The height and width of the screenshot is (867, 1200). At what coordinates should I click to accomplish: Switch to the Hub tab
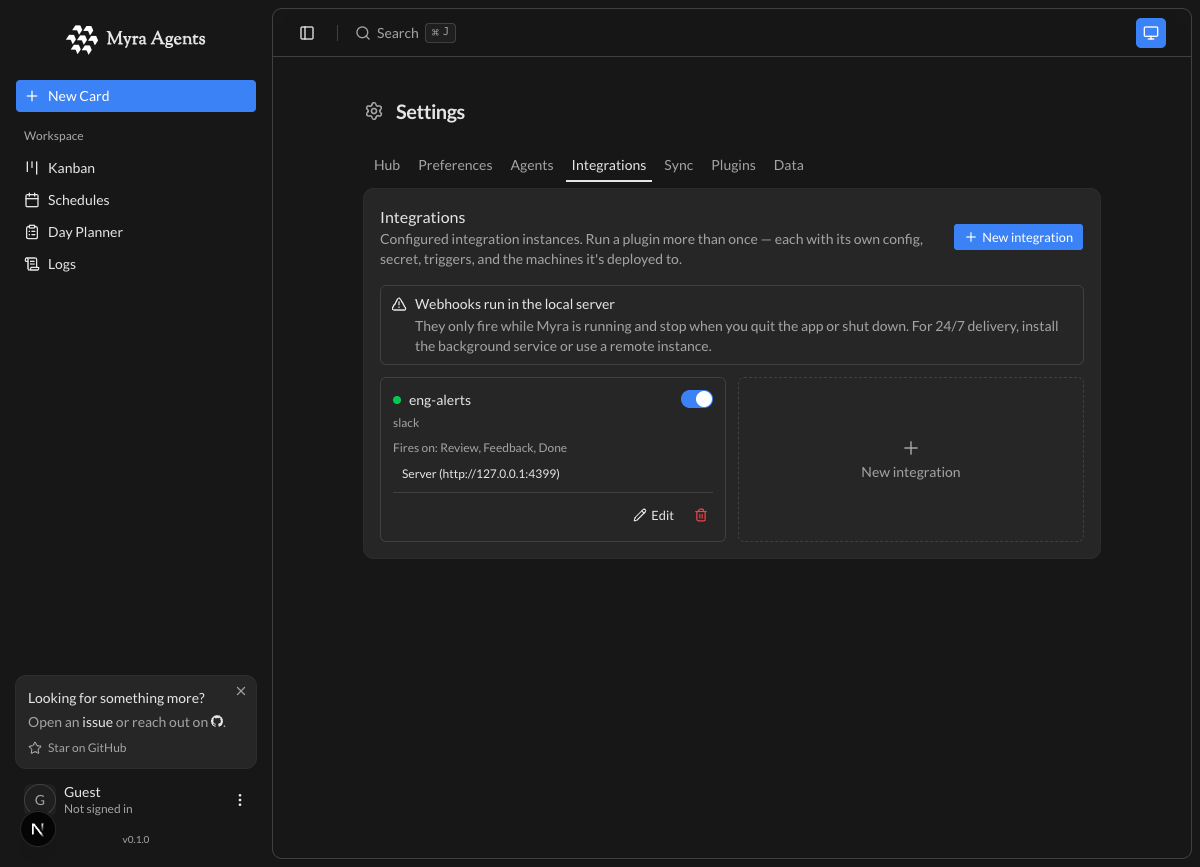[x=387, y=165]
